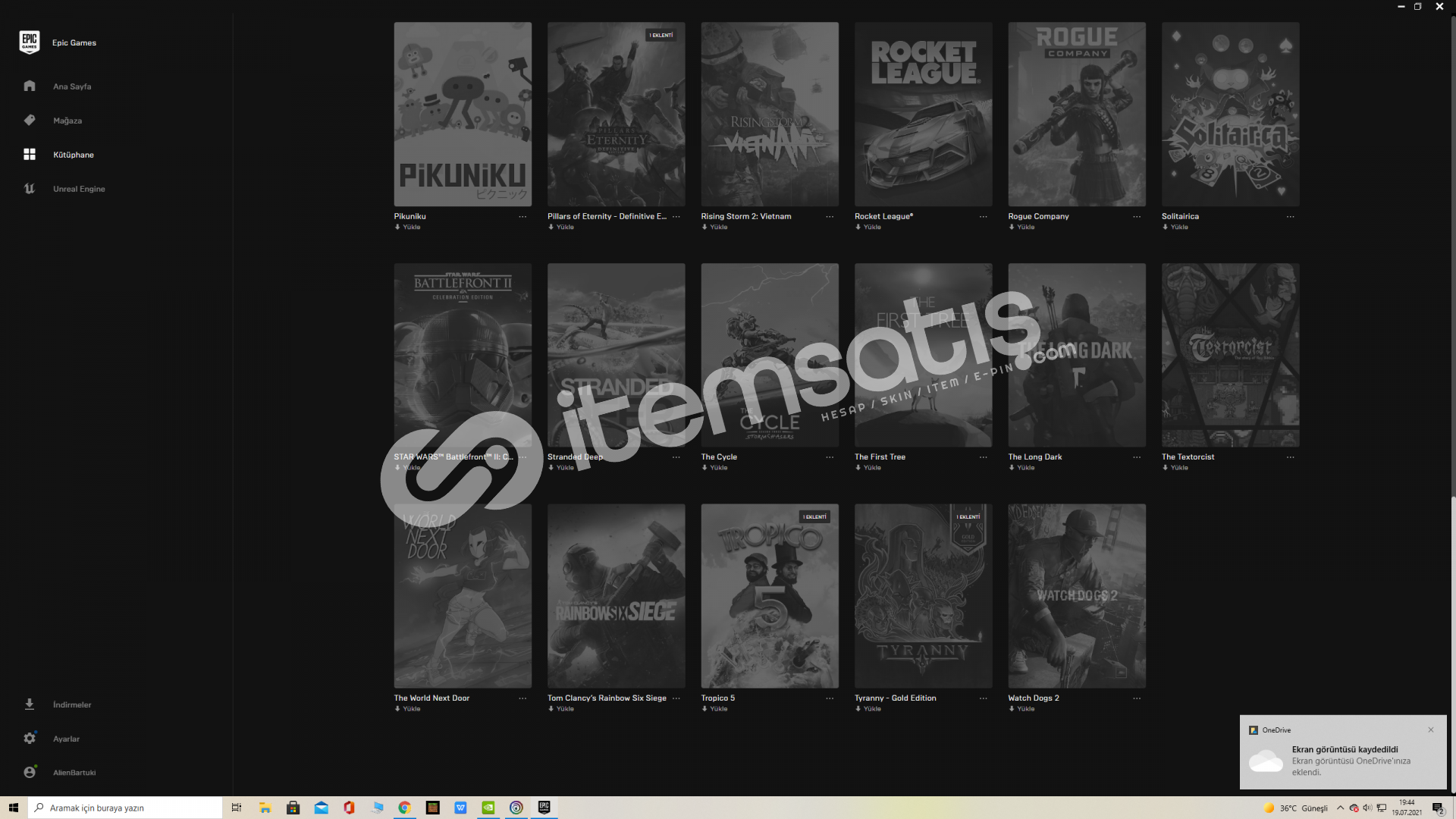The width and height of the screenshot is (1456, 819).
Task: Open Windows Start menu
Action: [13, 808]
